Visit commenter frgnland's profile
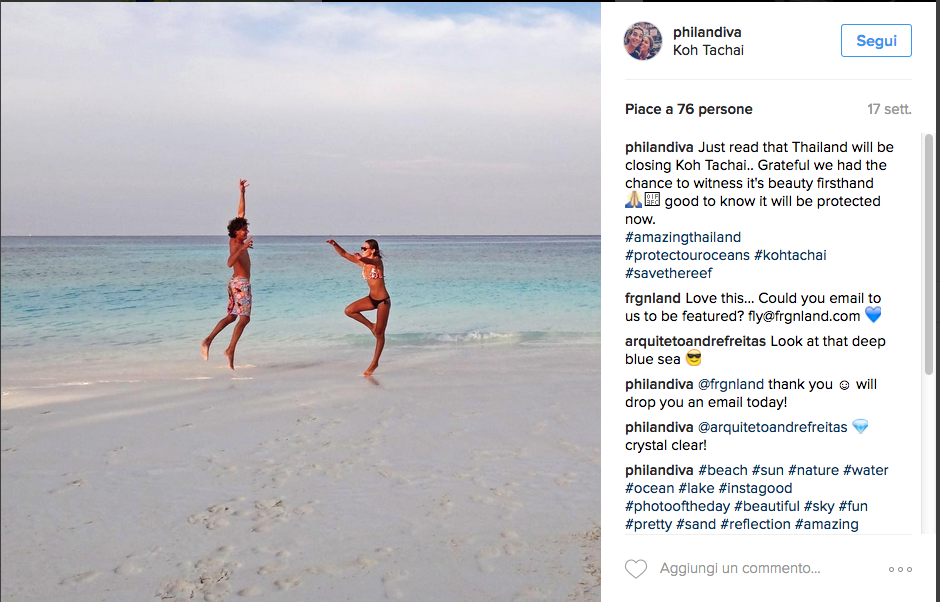The image size is (940, 602). coord(652,298)
